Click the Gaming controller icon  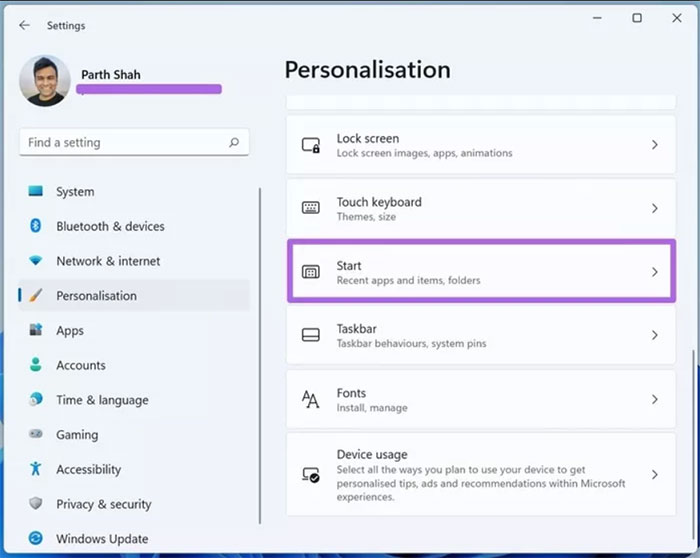[x=36, y=435]
